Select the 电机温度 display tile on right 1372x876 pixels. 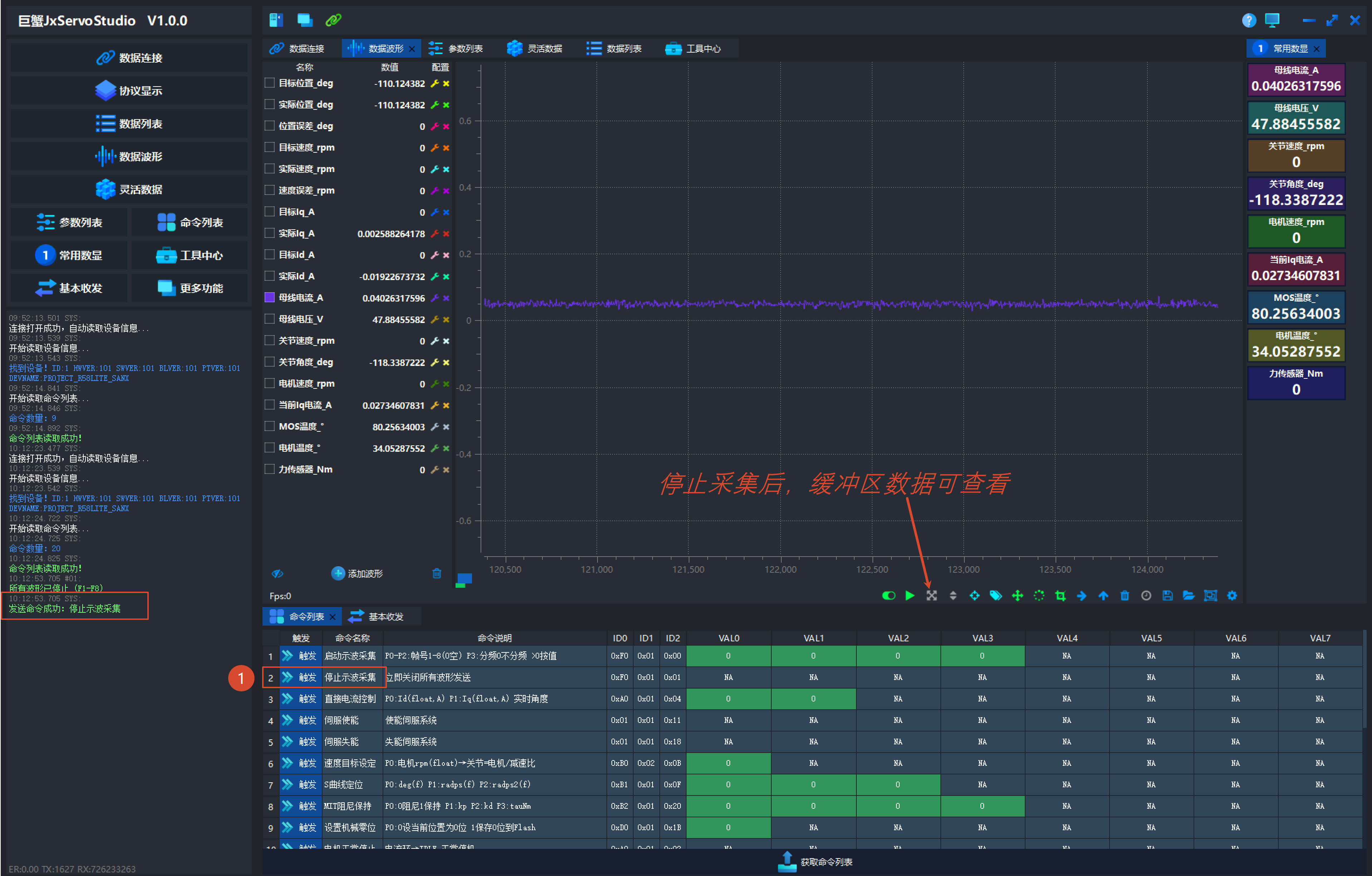click(1296, 345)
